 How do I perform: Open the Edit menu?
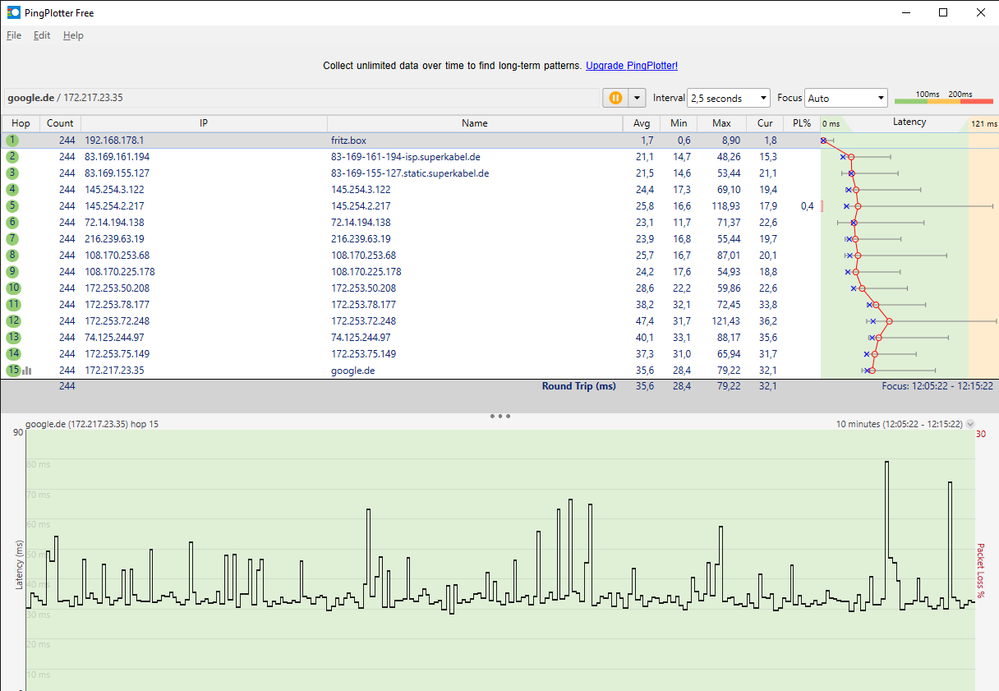point(42,36)
